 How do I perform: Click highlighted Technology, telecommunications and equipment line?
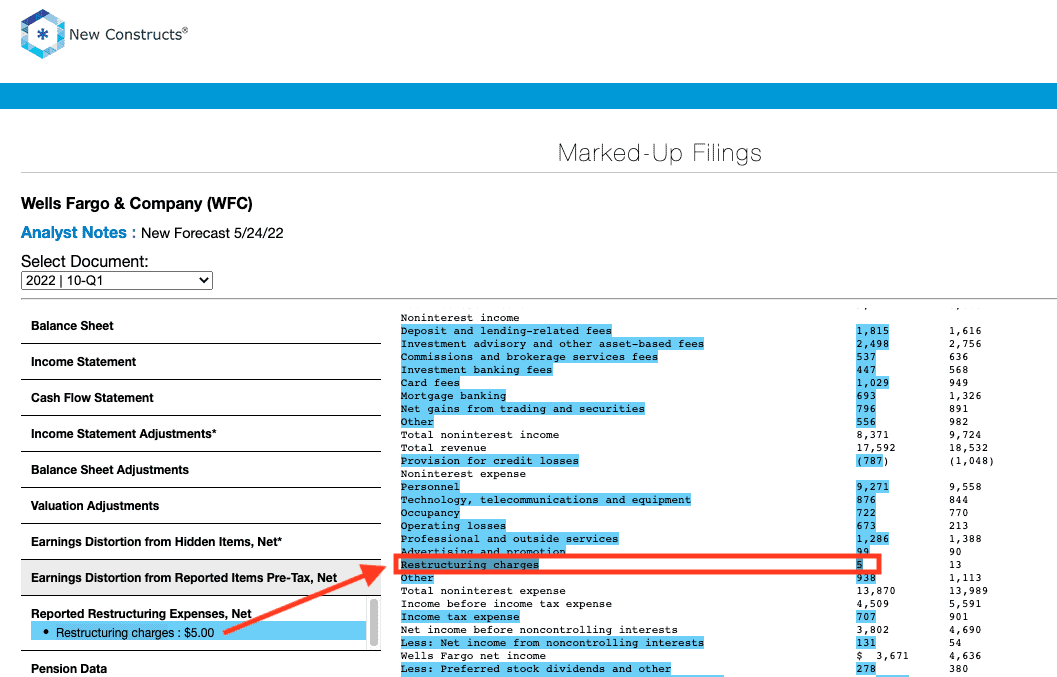545,500
